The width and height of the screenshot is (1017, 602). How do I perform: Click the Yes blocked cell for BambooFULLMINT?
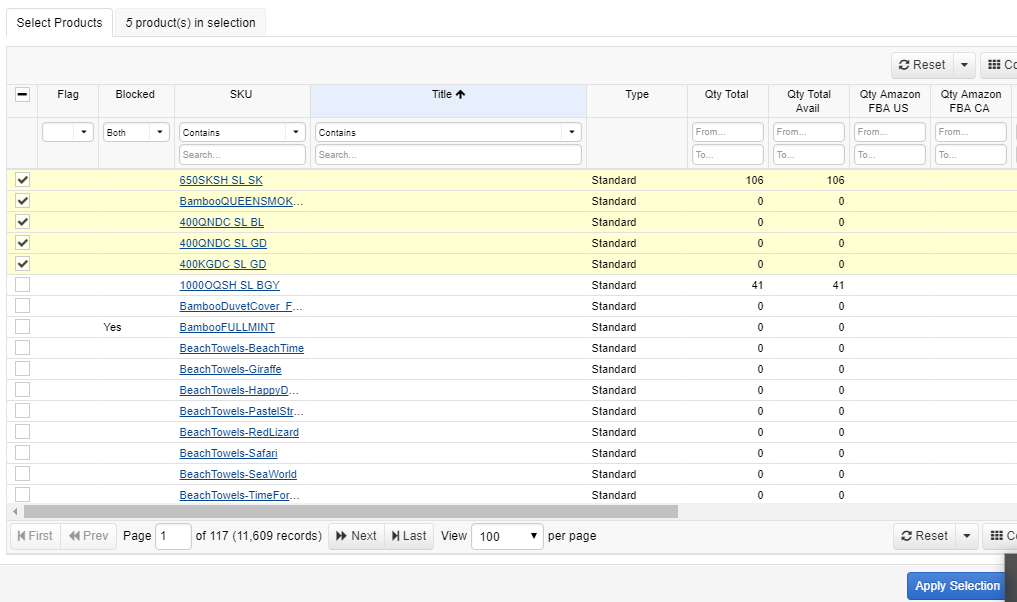tap(112, 327)
